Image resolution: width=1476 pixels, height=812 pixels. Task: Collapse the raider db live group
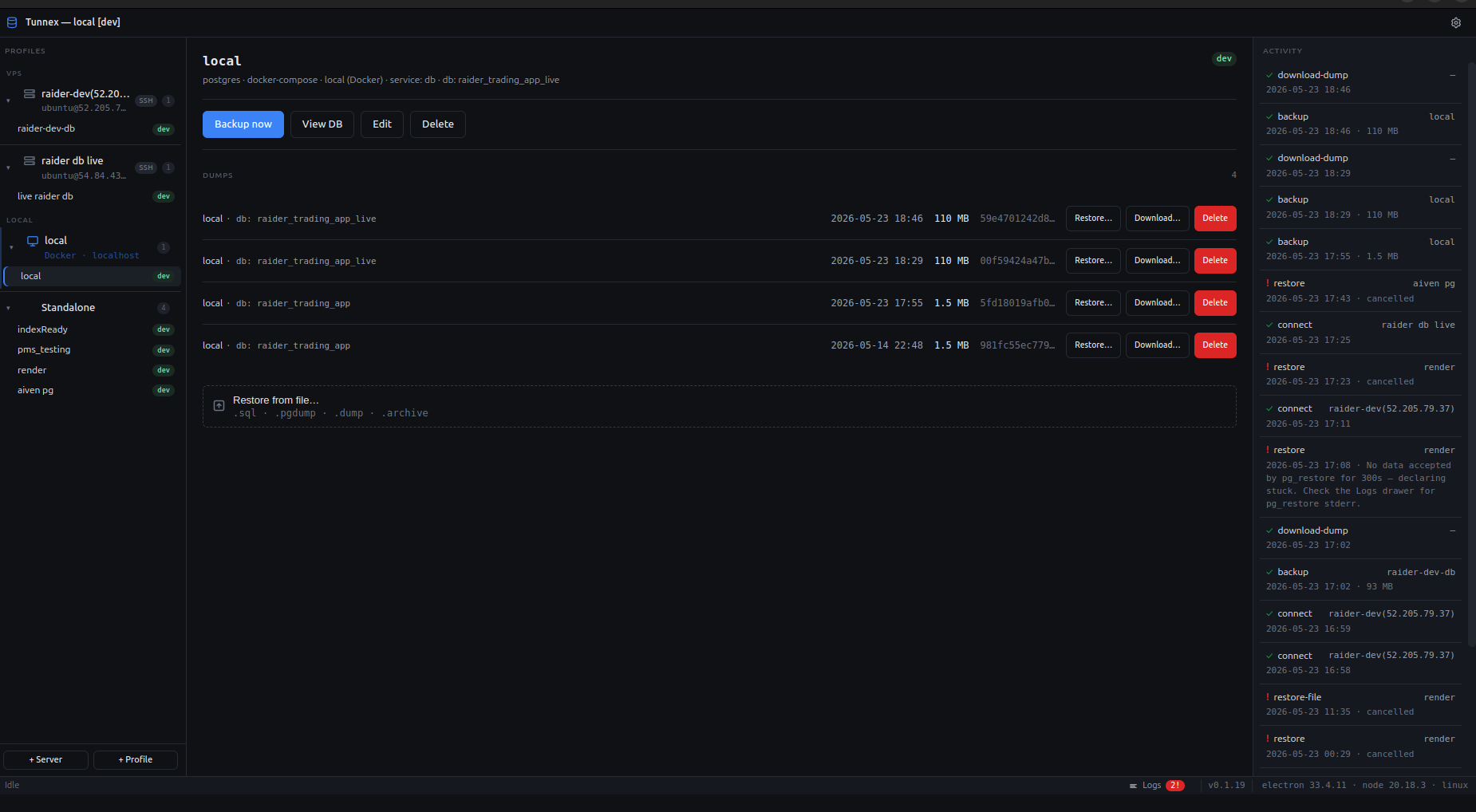[x=9, y=168]
